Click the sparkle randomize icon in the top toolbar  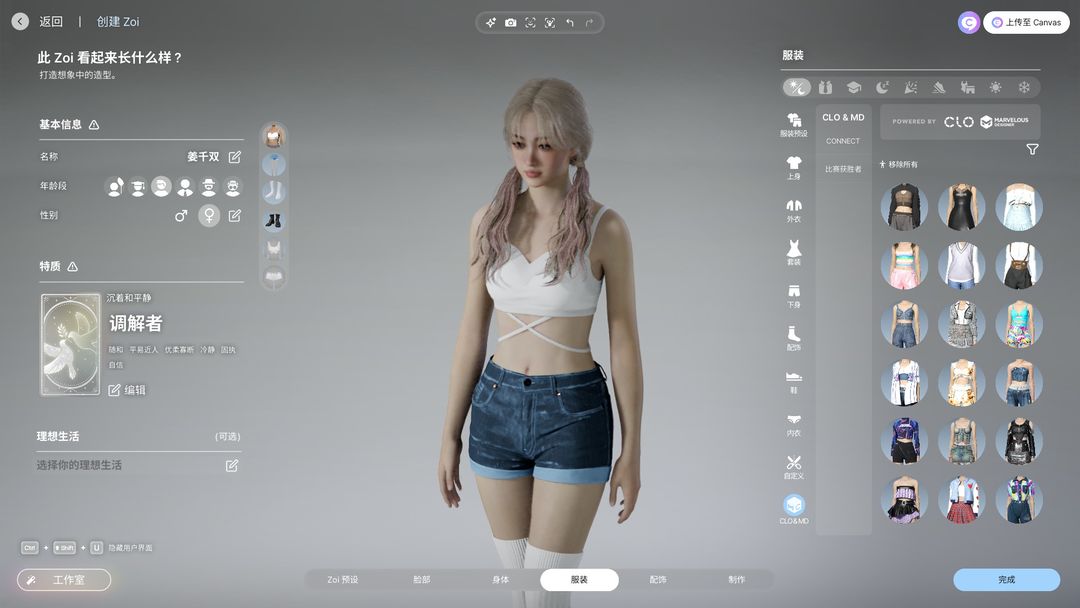click(x=490, y=23)
